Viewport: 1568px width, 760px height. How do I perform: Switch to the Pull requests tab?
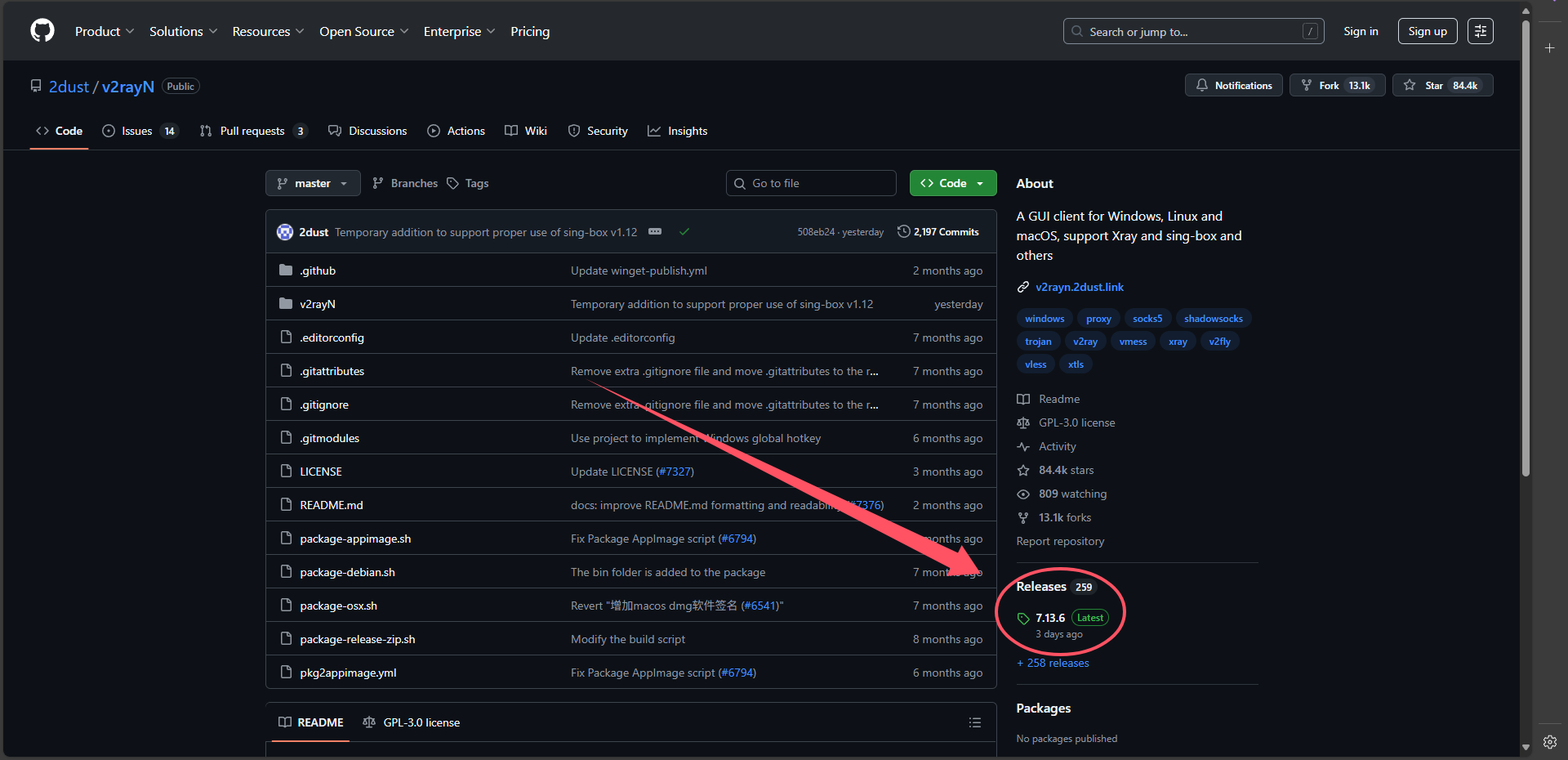[253, 131]
